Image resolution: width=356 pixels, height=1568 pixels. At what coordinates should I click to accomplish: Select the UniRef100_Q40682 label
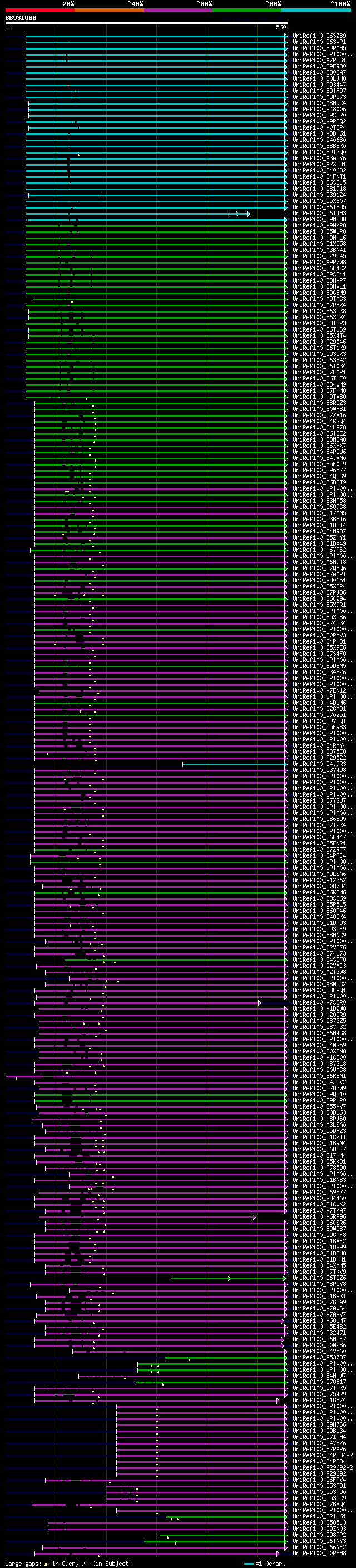pyautogui.click(x=319, y=170)
